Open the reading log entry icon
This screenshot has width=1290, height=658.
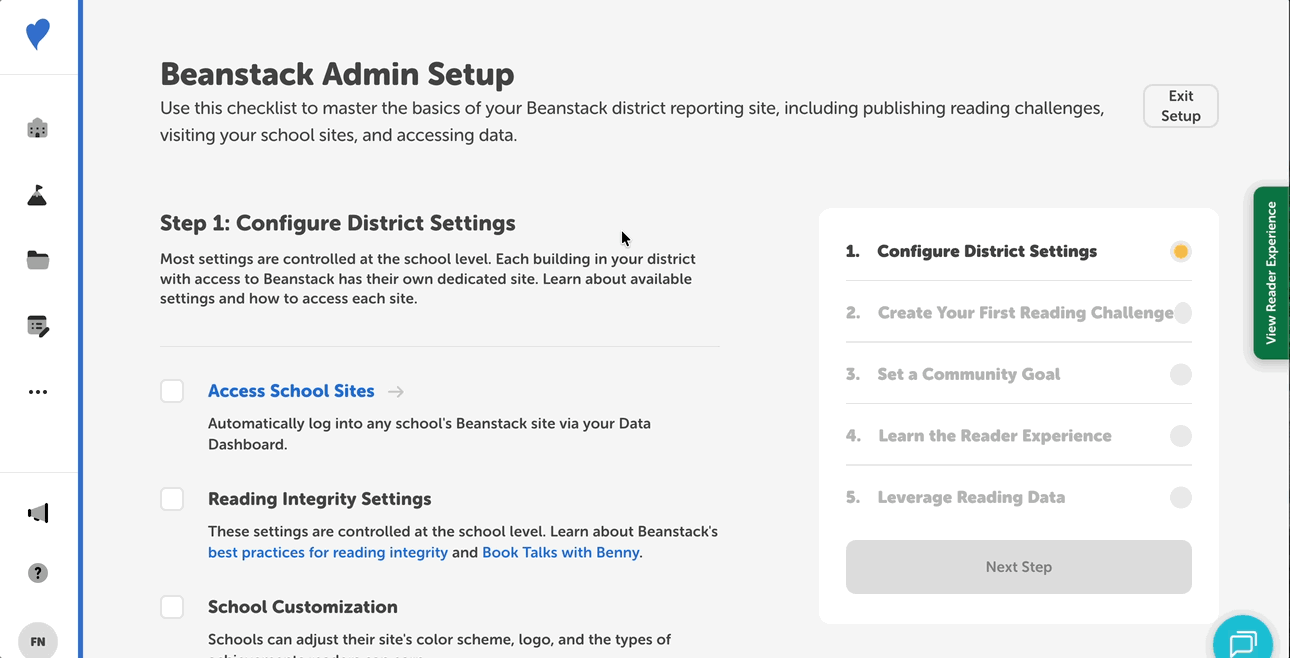(37, 325)
